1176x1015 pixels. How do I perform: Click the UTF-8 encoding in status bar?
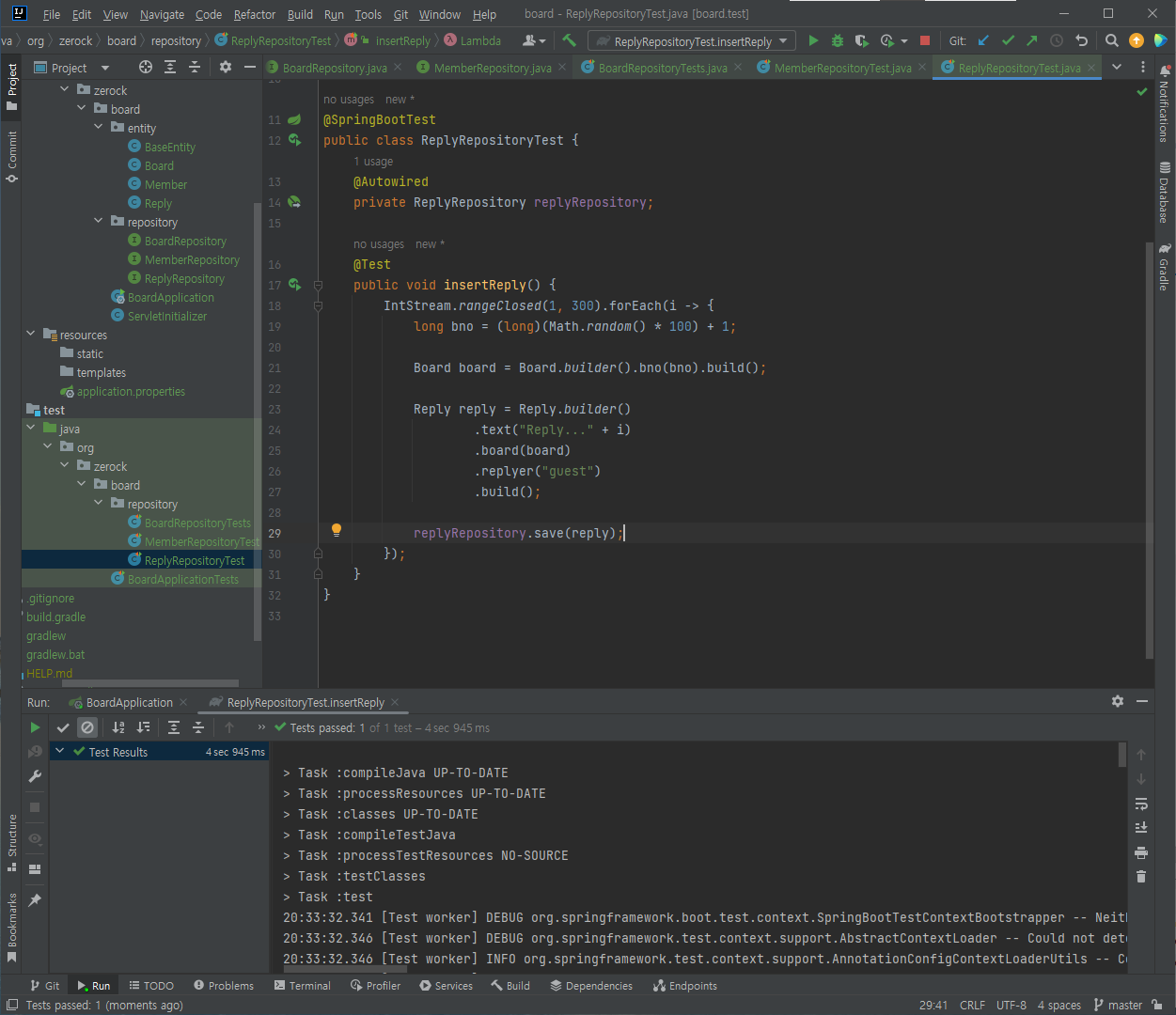point(1011,1005)
